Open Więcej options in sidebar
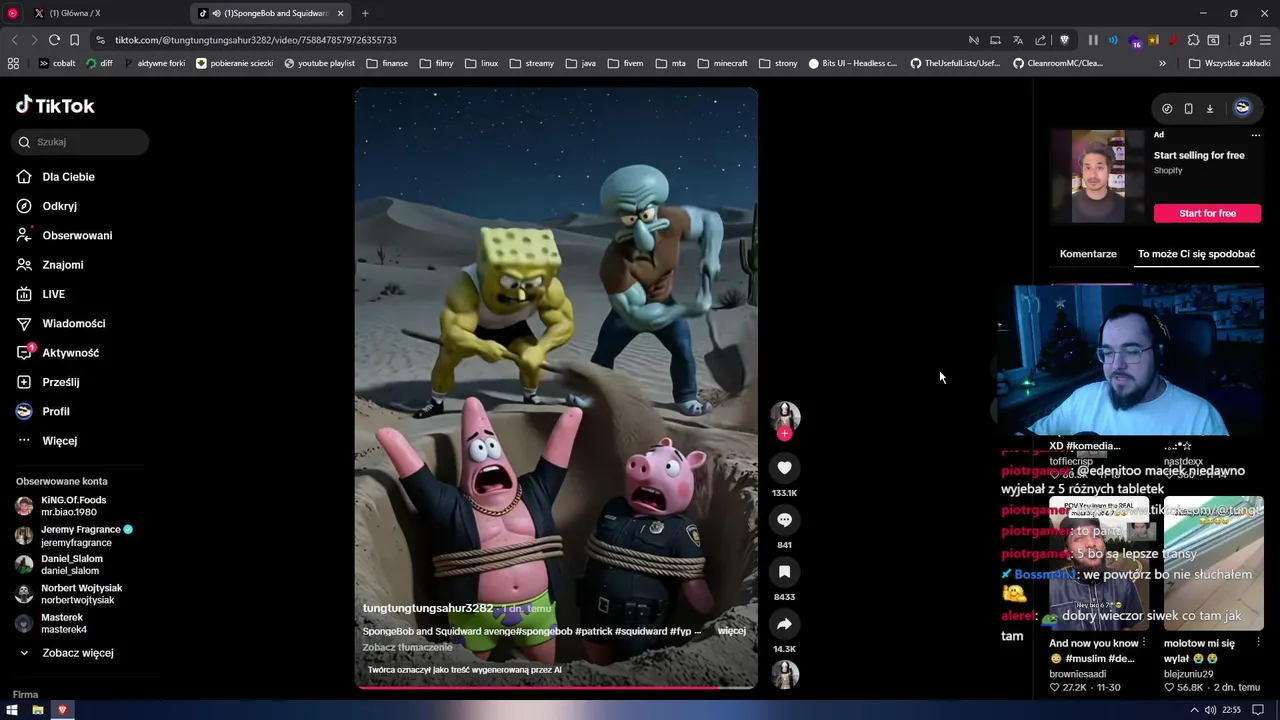This screenshot has width=1280, height=720. pos(59,441)
